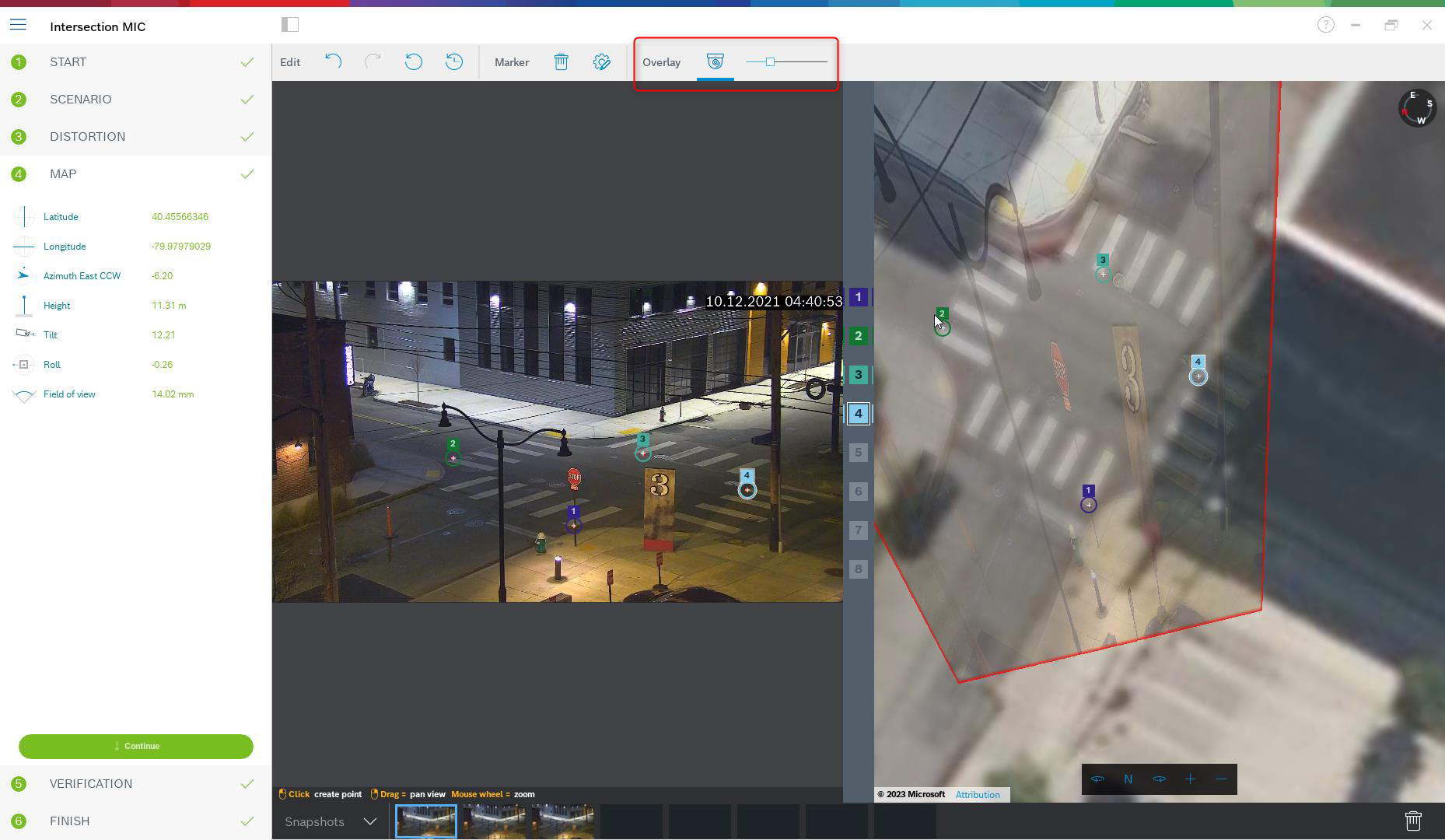Click the map zoom in plus button

click(1190, 779)
